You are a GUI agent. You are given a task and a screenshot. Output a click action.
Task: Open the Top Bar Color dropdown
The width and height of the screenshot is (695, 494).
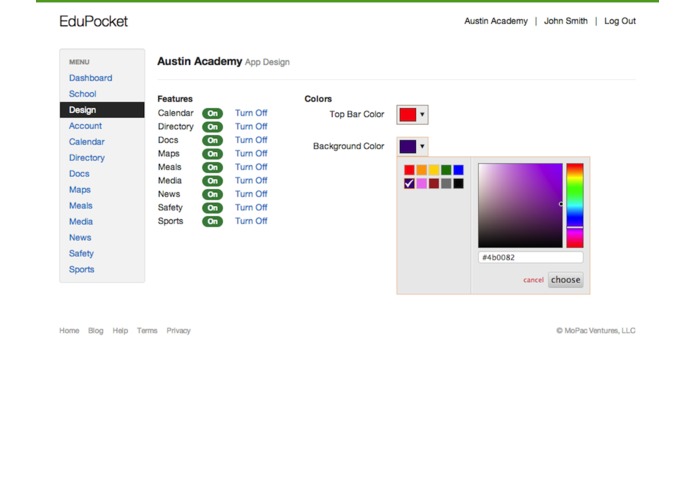[412, 115]
